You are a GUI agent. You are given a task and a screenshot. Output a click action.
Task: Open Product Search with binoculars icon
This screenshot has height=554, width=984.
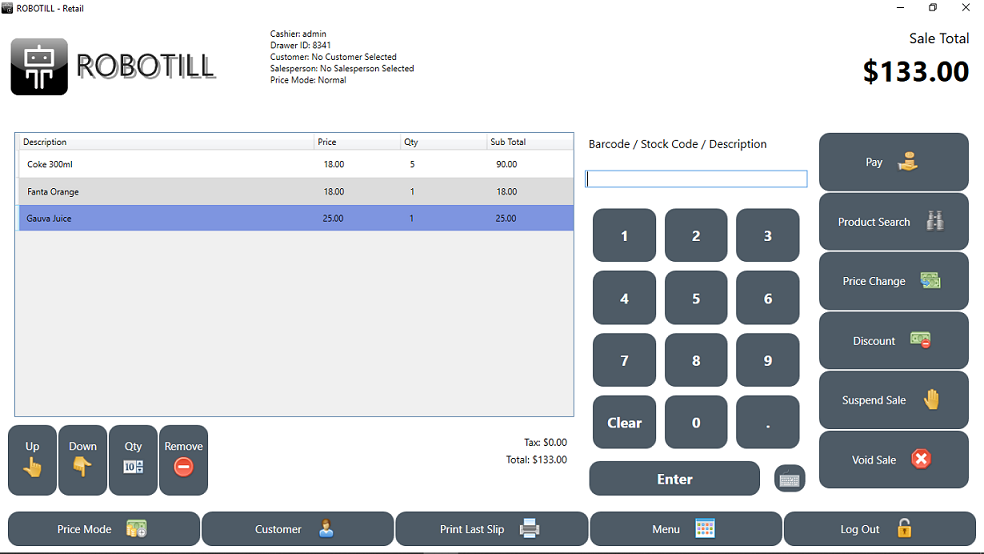pyautogui.click(x=893, y=222)
